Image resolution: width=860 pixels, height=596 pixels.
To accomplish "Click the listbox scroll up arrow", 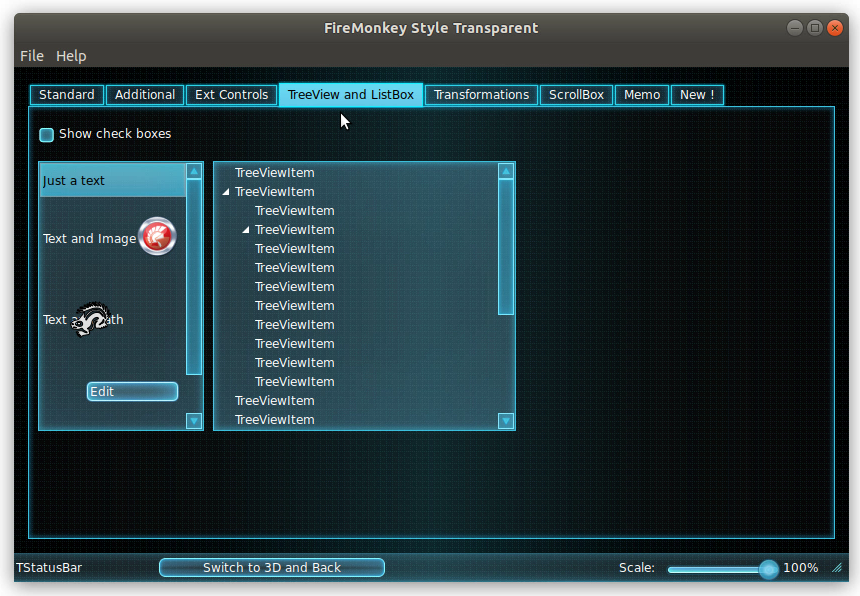I will [194, 172].
